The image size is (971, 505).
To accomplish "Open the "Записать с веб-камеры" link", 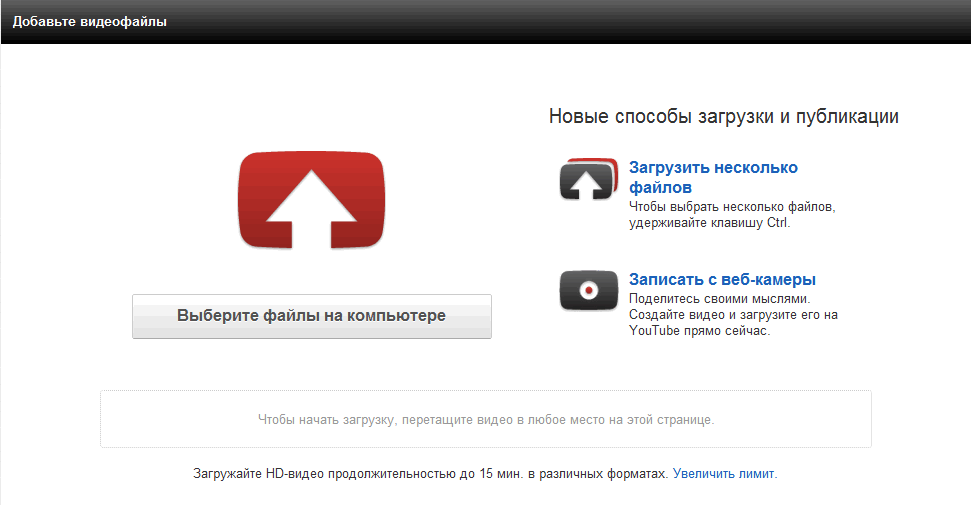I will coord(722,279).
